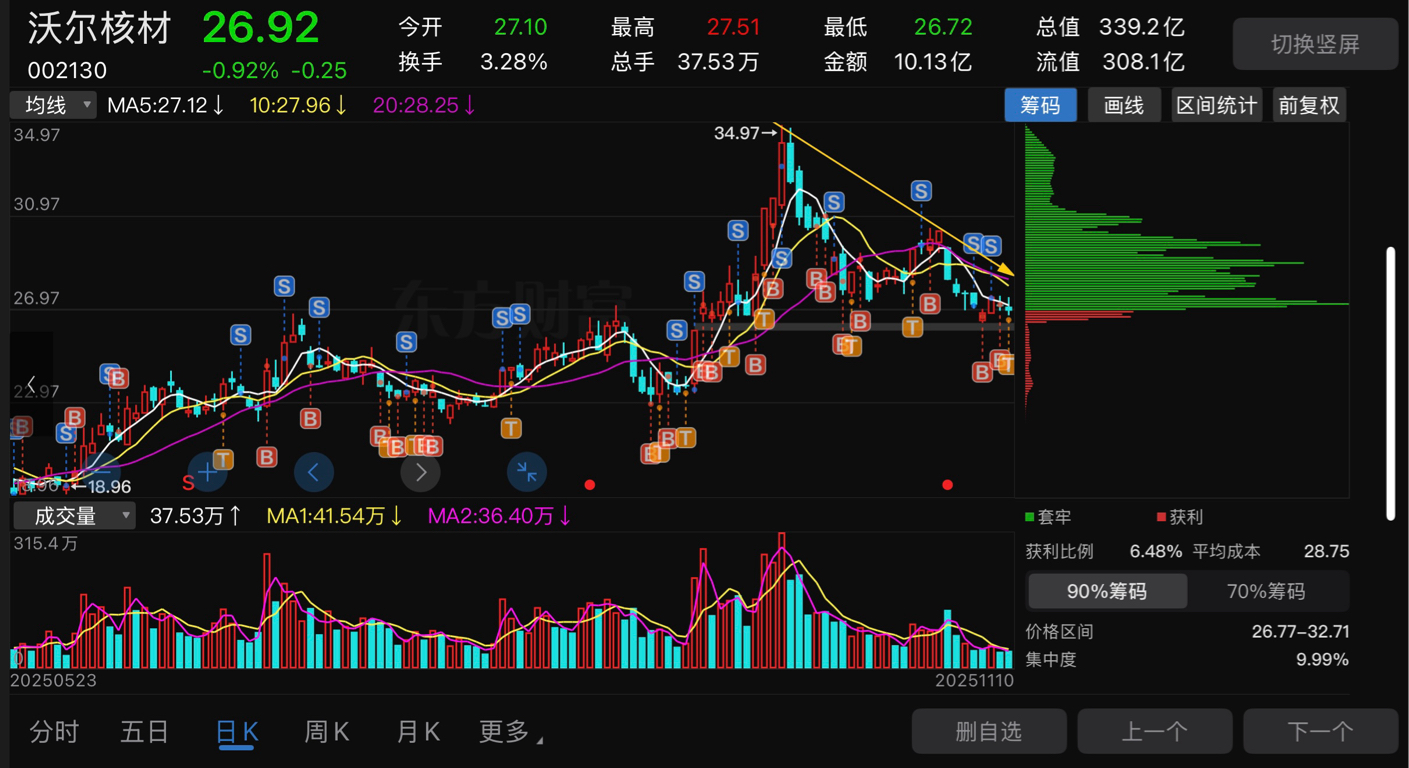Select the 70%筹码 option

coord(1266,591)
